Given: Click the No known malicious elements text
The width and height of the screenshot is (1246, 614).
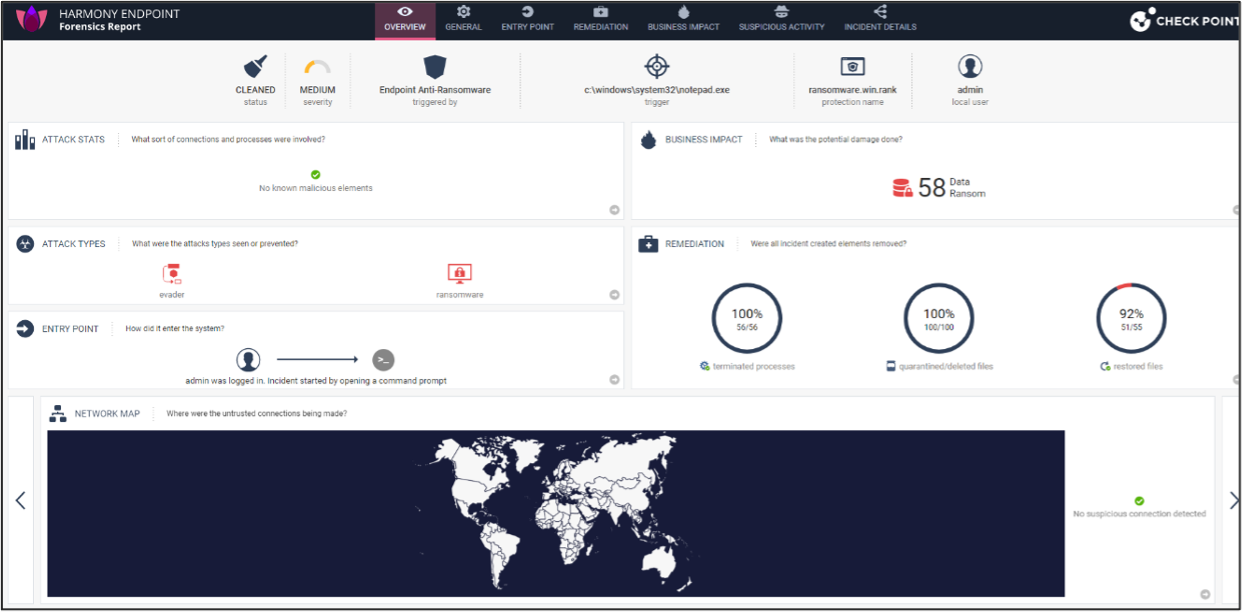Looking at the screenshot, I should [316, 188].
